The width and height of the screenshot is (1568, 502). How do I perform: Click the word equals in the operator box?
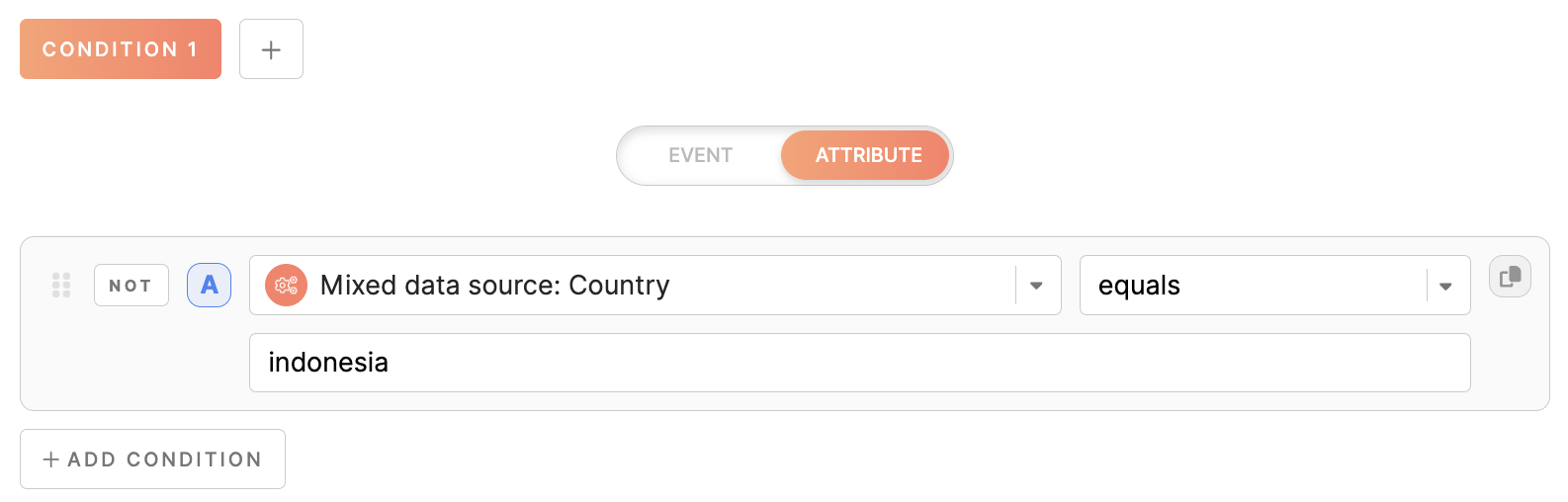point(1139,286)
